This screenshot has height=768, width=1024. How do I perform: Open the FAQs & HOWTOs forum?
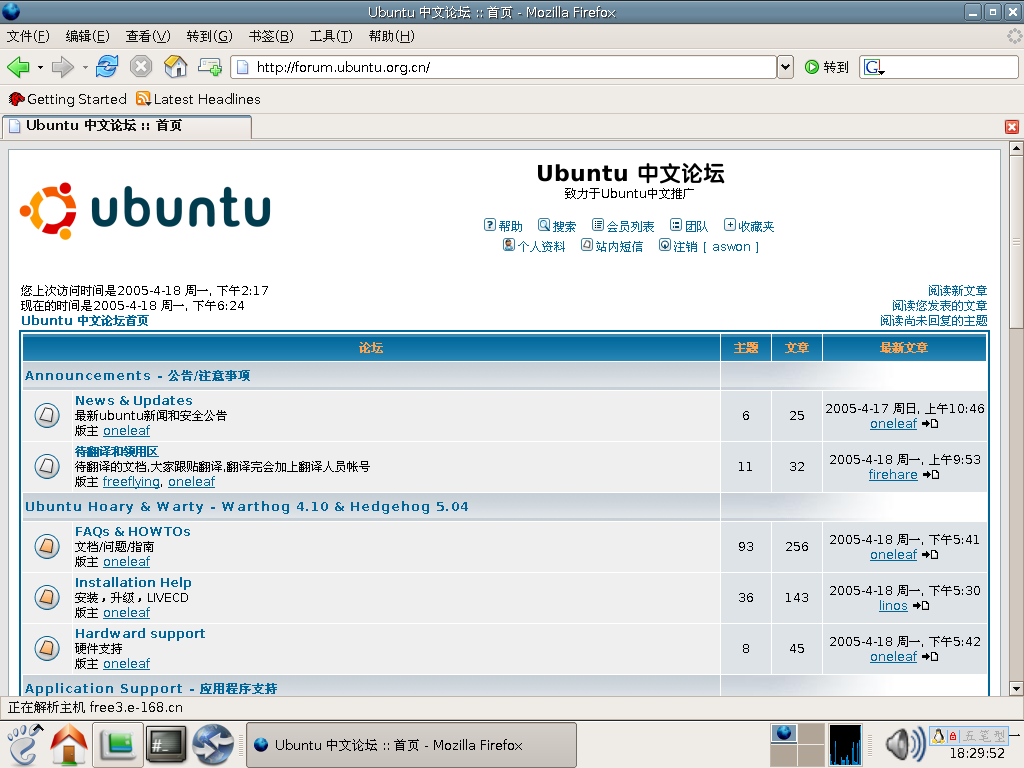coord(133,532)
